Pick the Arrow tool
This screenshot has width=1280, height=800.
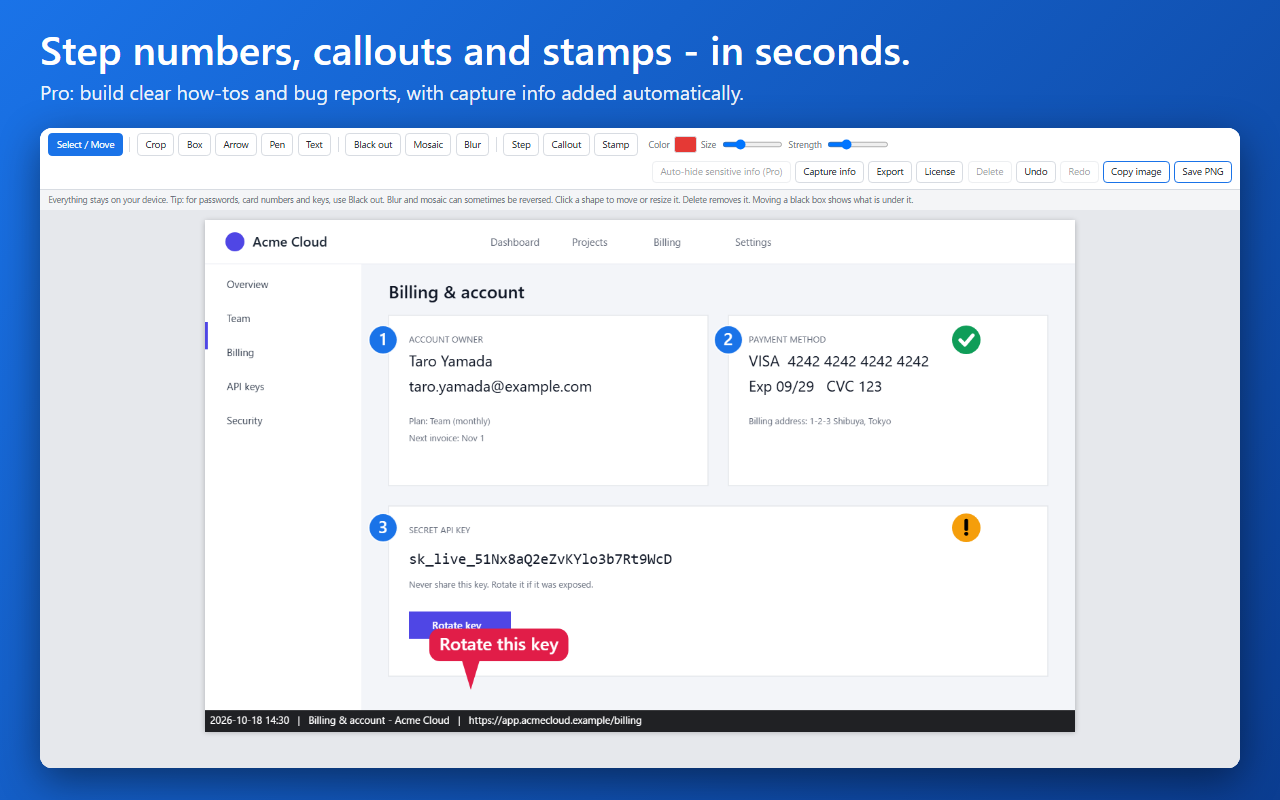[236, 145]
